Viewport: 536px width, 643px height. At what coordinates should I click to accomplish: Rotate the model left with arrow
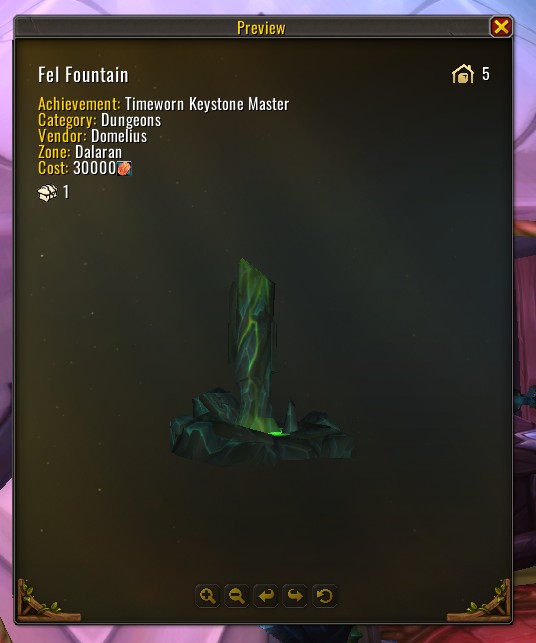click(266, 595)
